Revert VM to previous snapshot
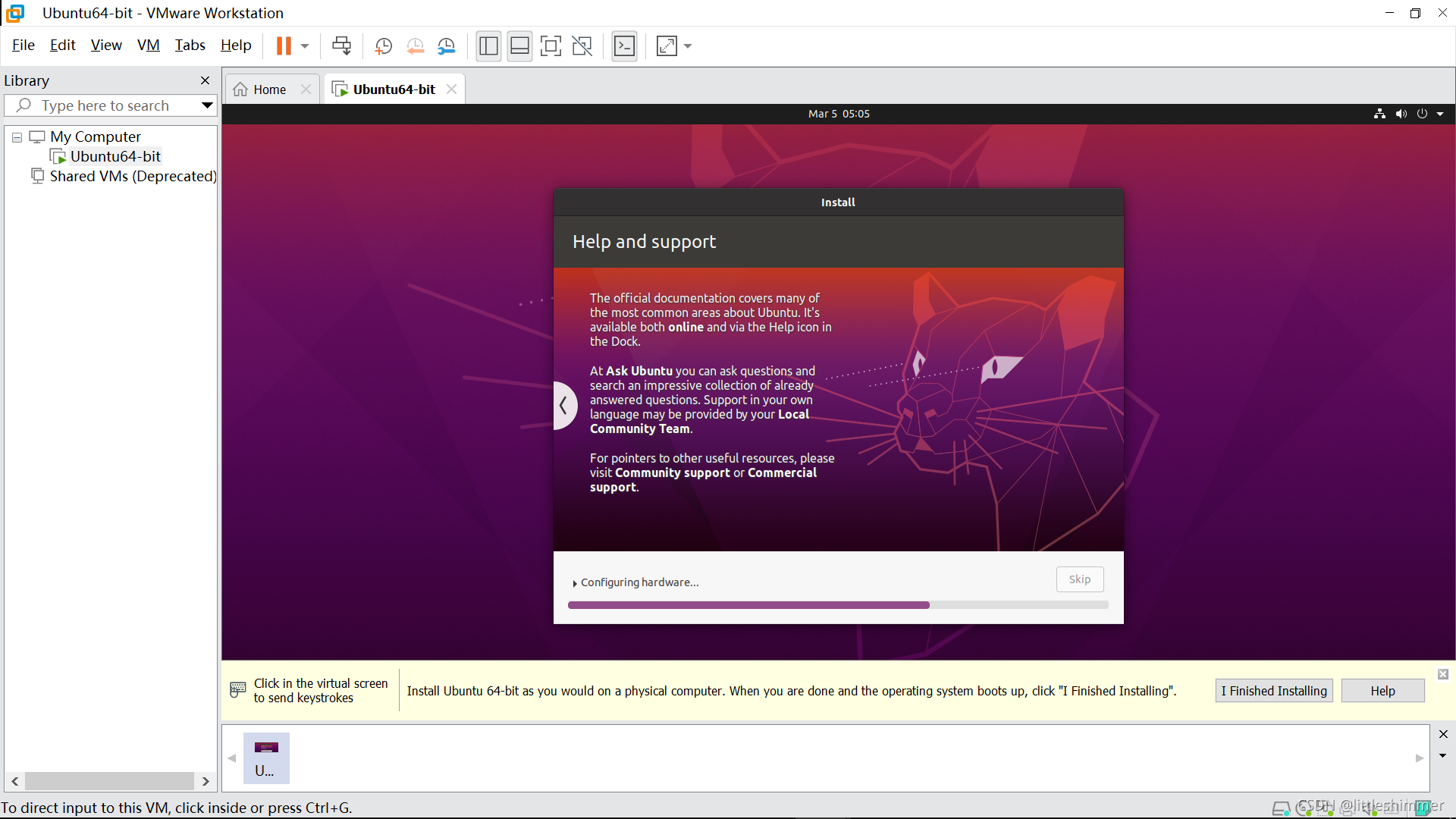Viewport: 1456px width, 819px height. coord(415,46)
